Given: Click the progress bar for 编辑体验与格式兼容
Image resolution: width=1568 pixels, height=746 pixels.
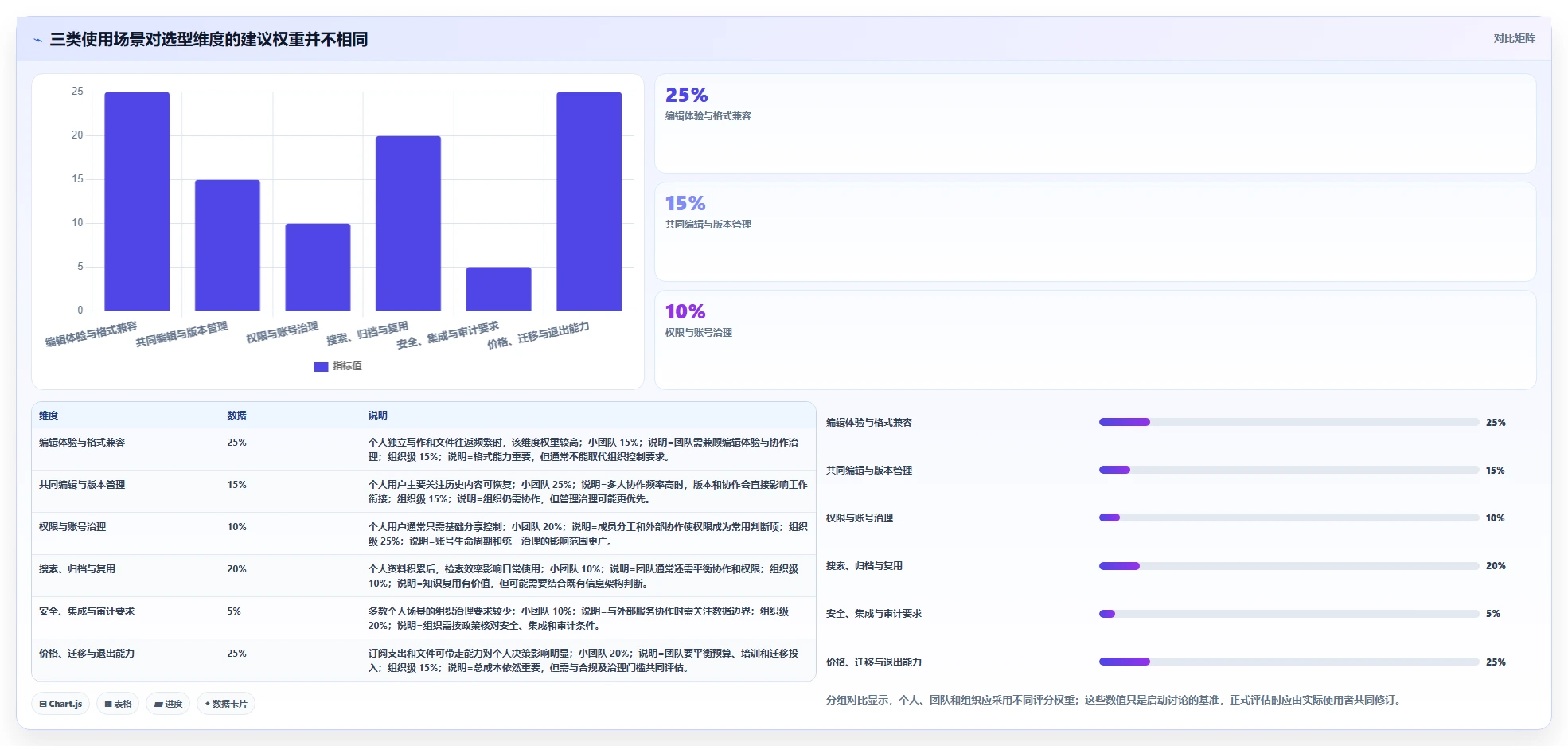Looking at the screenshot, I should click(1289, 422).
